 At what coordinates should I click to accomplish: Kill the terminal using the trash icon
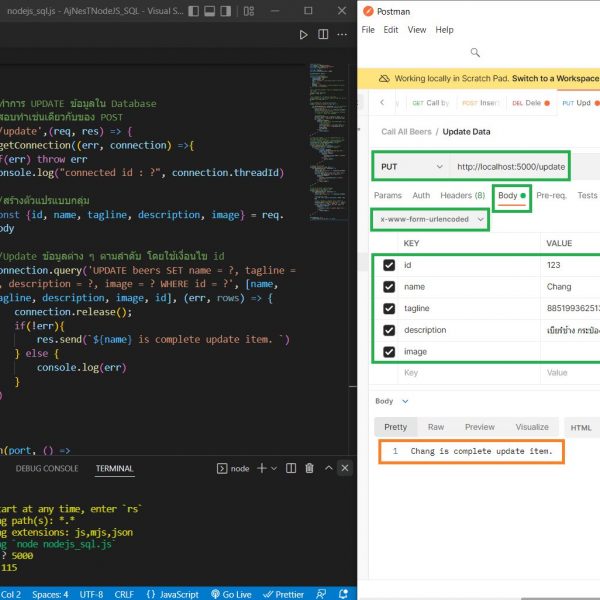click(310, 468)
